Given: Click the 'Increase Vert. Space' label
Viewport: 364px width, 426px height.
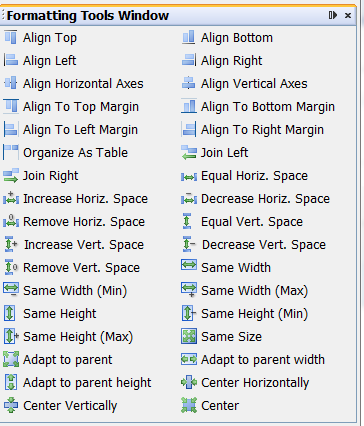Looking at the screenshot, I should pyautogui.click(x=84, y=245).
